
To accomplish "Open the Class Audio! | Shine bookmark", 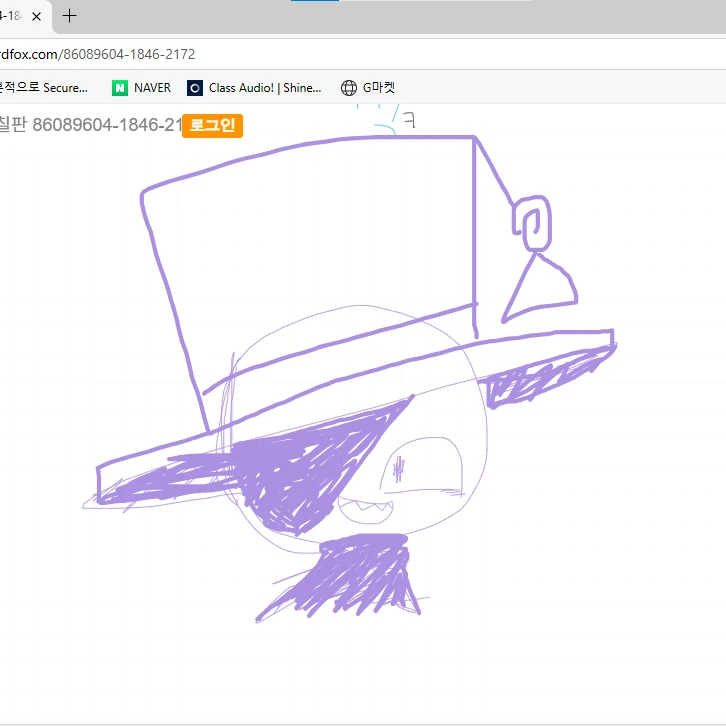I will pyautogui.click(x=265, y=88).
